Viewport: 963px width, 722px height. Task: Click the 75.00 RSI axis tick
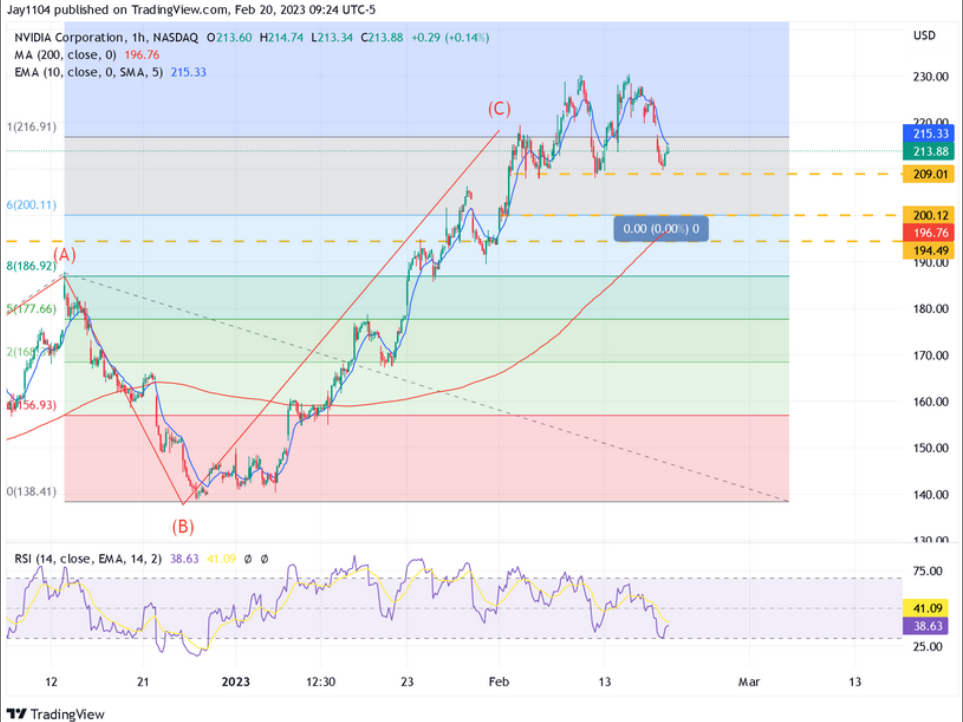pyautogui.click(x=927, y=571)
